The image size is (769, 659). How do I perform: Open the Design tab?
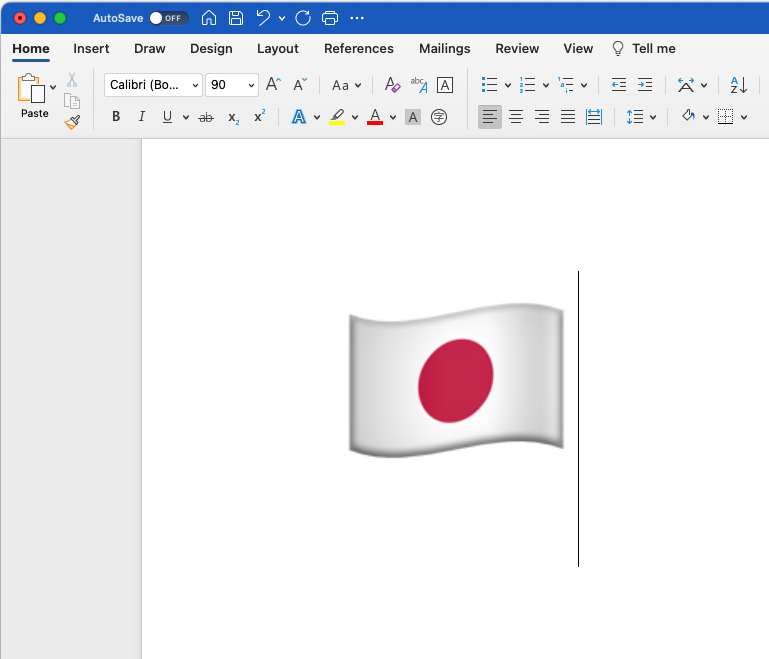211,49
